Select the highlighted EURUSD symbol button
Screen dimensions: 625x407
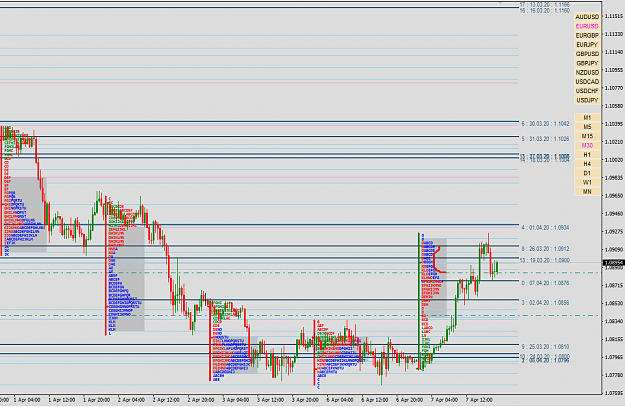tap(587, 26)
